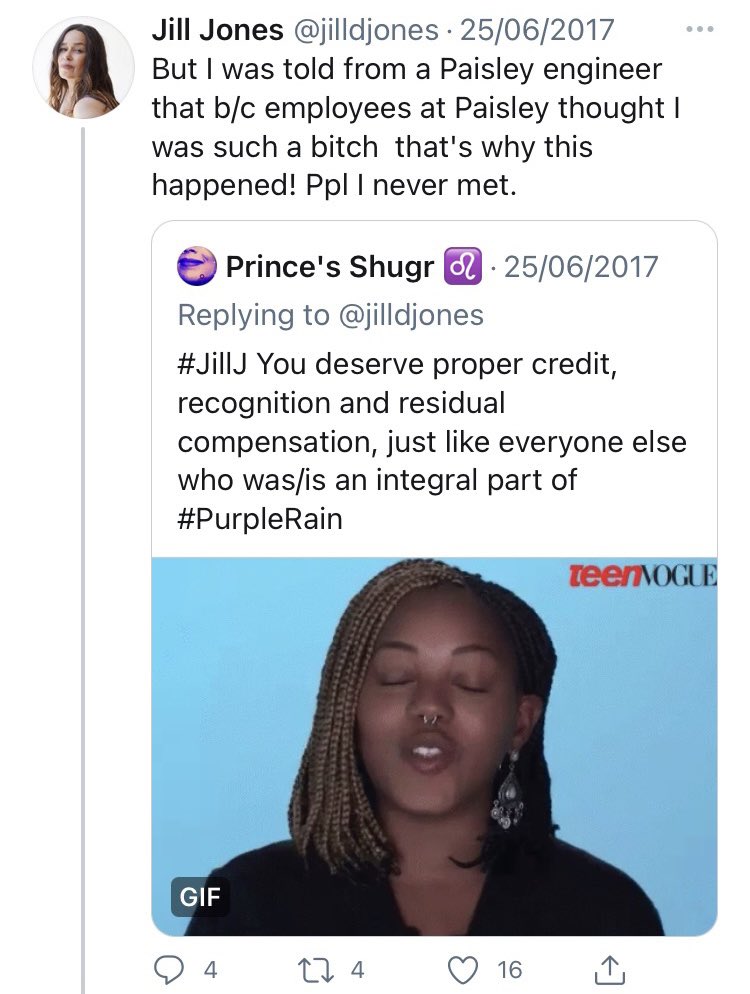Open Jill Jones profile picture
The image size is (750, 994).
point(83,68)
